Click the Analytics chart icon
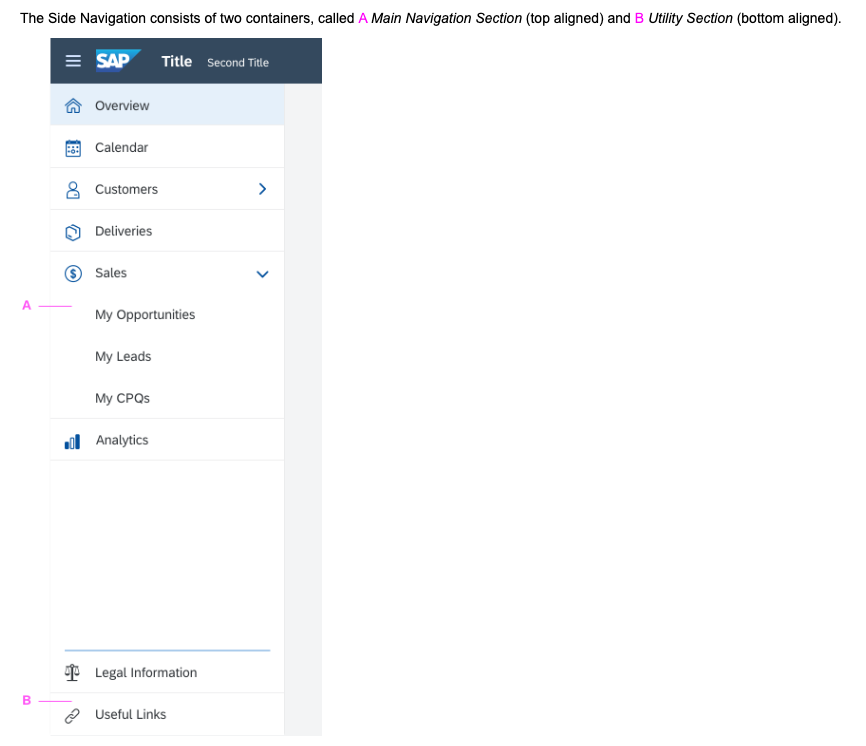 point(72,439)
